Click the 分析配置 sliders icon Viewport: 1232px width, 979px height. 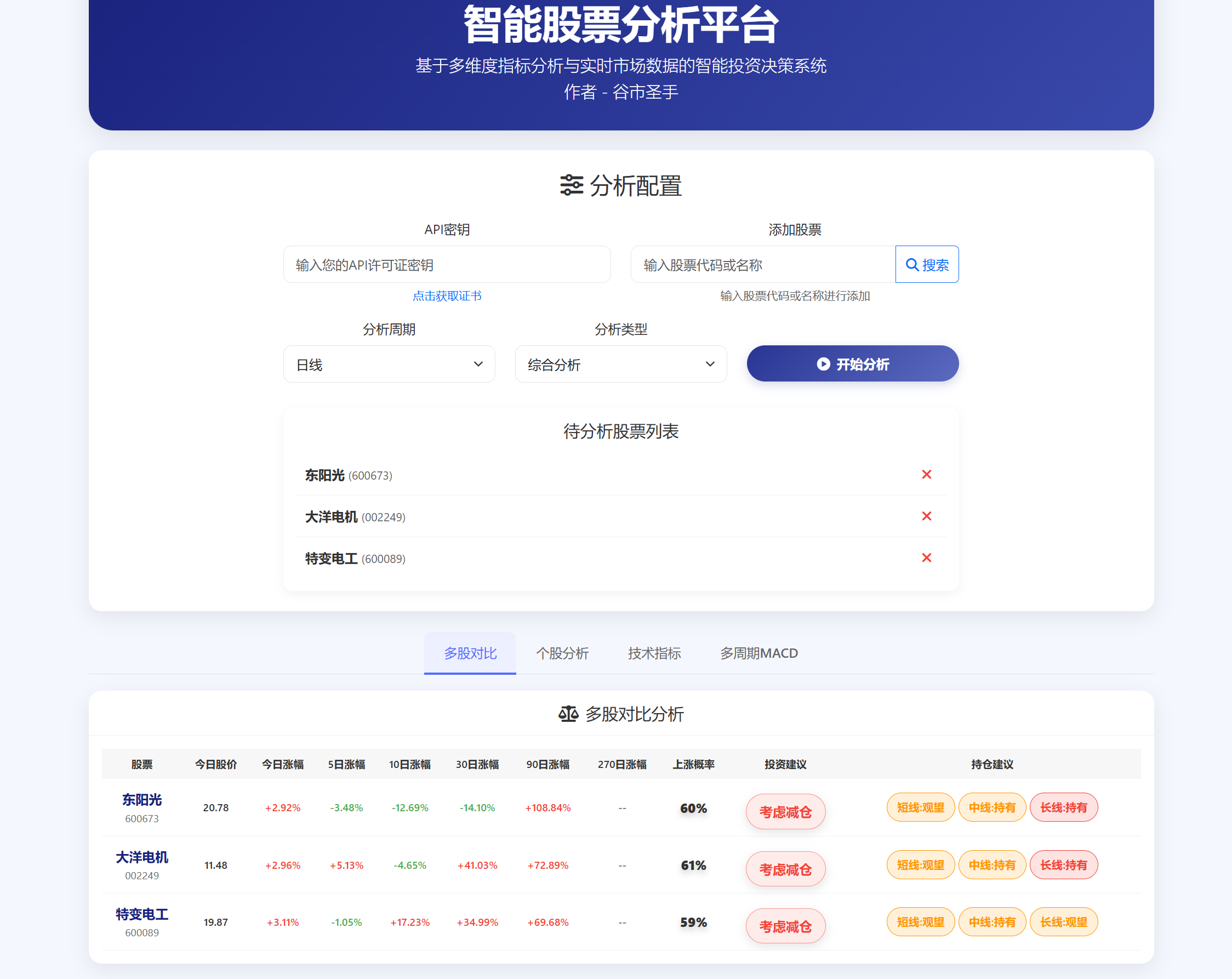point(571,185)
